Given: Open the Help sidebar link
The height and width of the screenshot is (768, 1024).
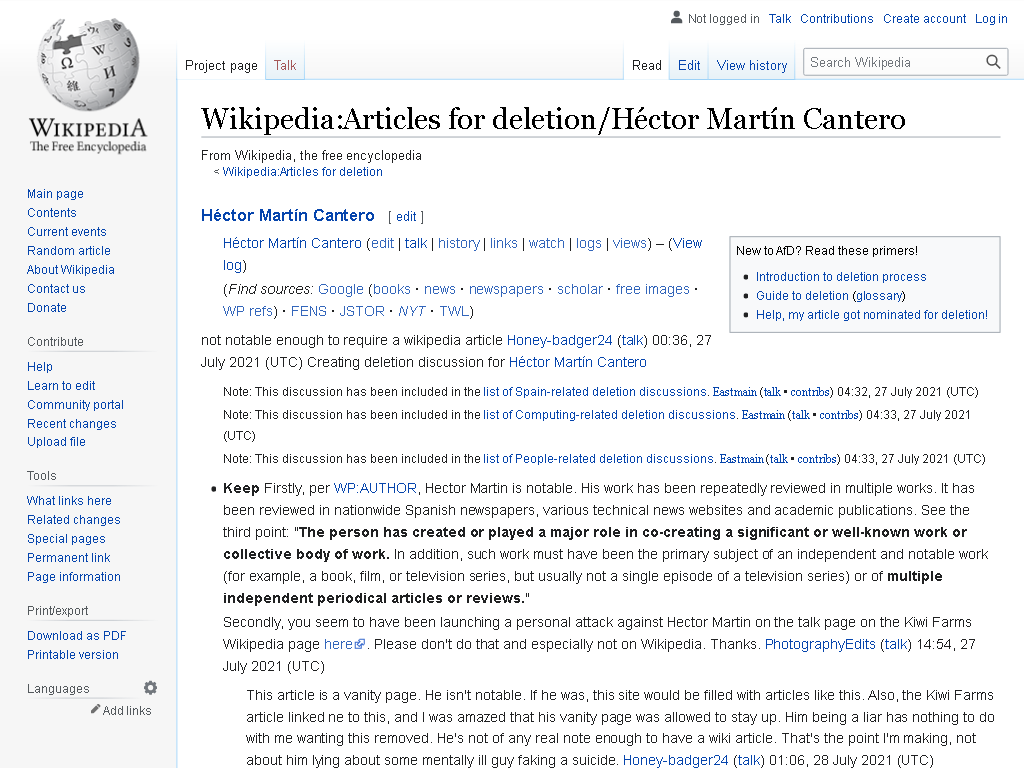Looking at the screenshot, I should pos(40,366).
